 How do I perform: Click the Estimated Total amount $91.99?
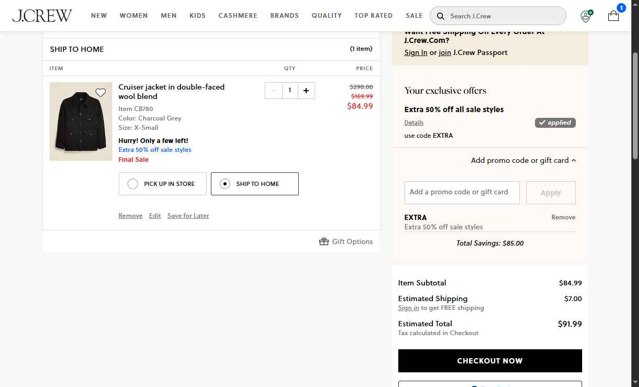tap(570, 324)
